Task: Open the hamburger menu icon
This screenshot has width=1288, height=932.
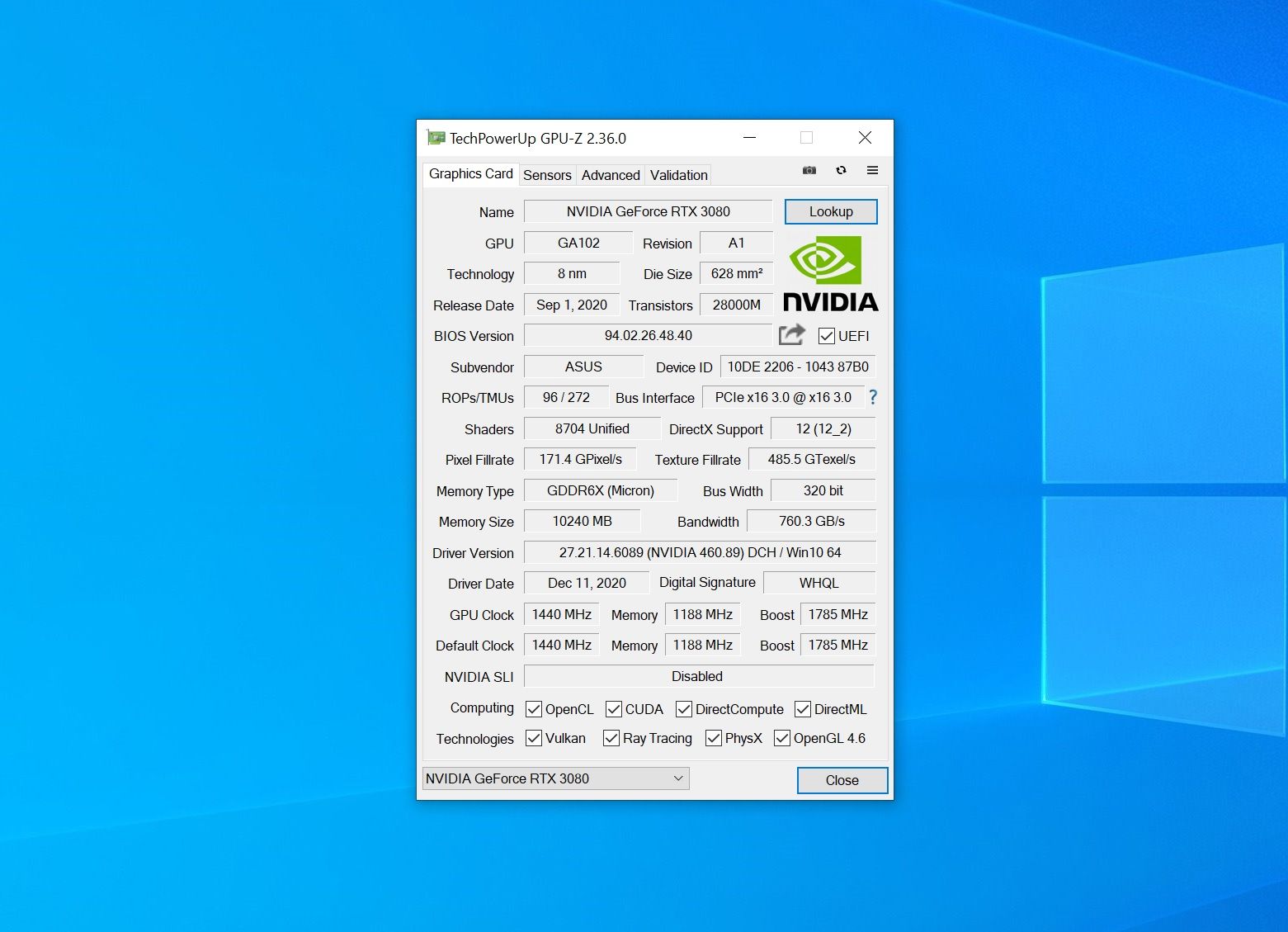Action: [x=872, y=170]
